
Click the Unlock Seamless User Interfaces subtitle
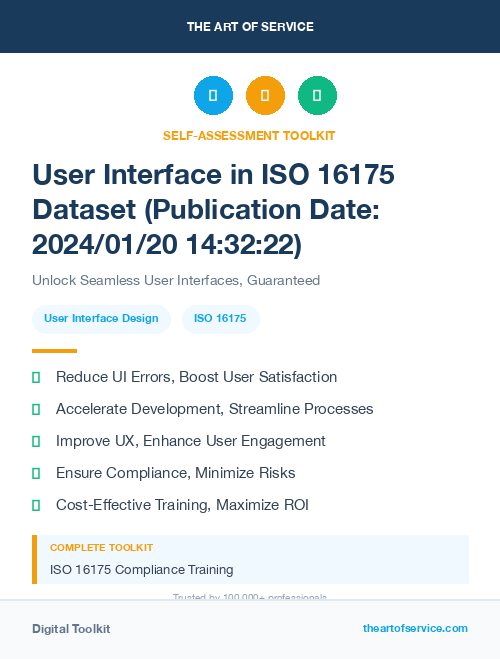[x=176, y=280]
